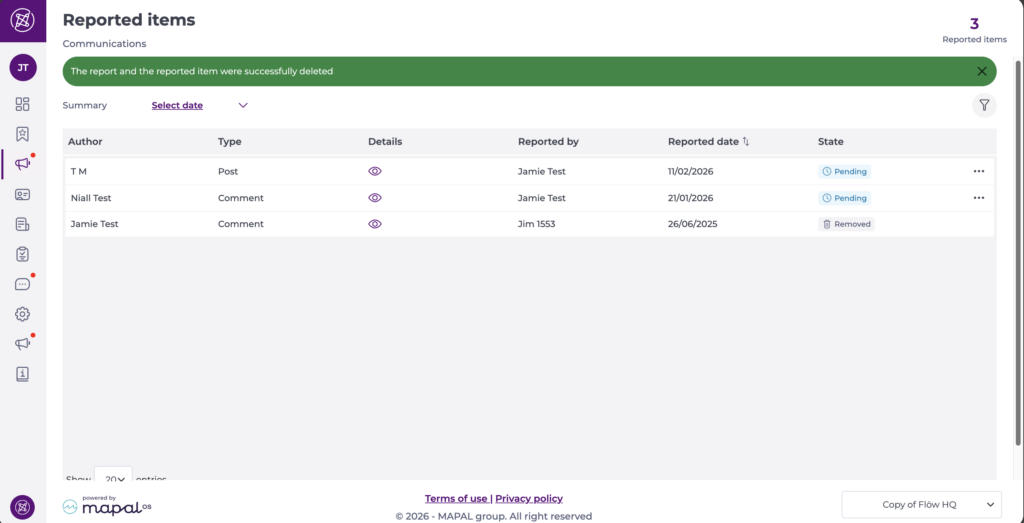
Task: Open the Terms of use link
Action: 456,499
